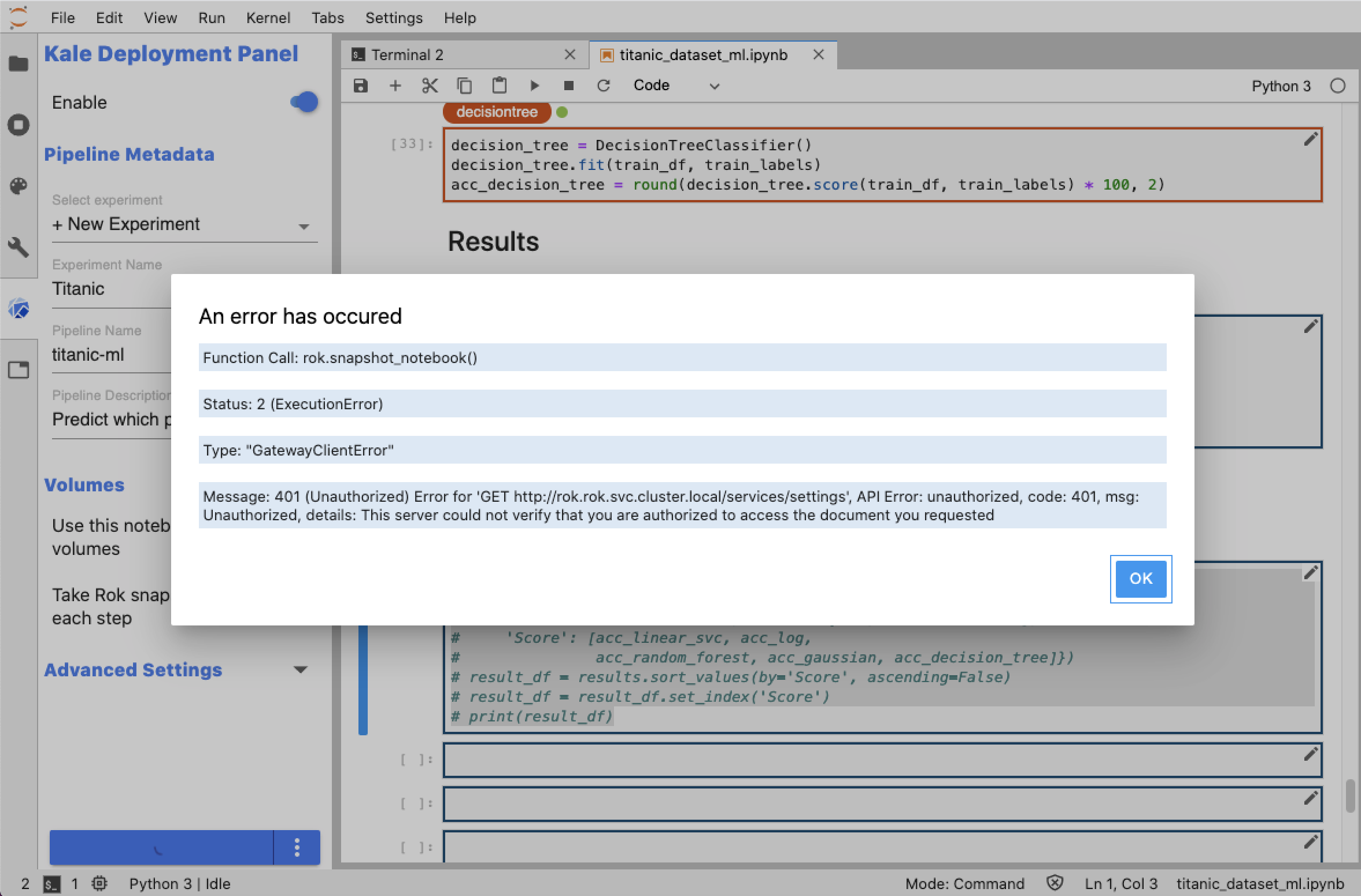Image resolution: width=1361 pixels, height=896 pixels.
Task: Click the decisiontree cell tag label
Action: coord(497,112)
